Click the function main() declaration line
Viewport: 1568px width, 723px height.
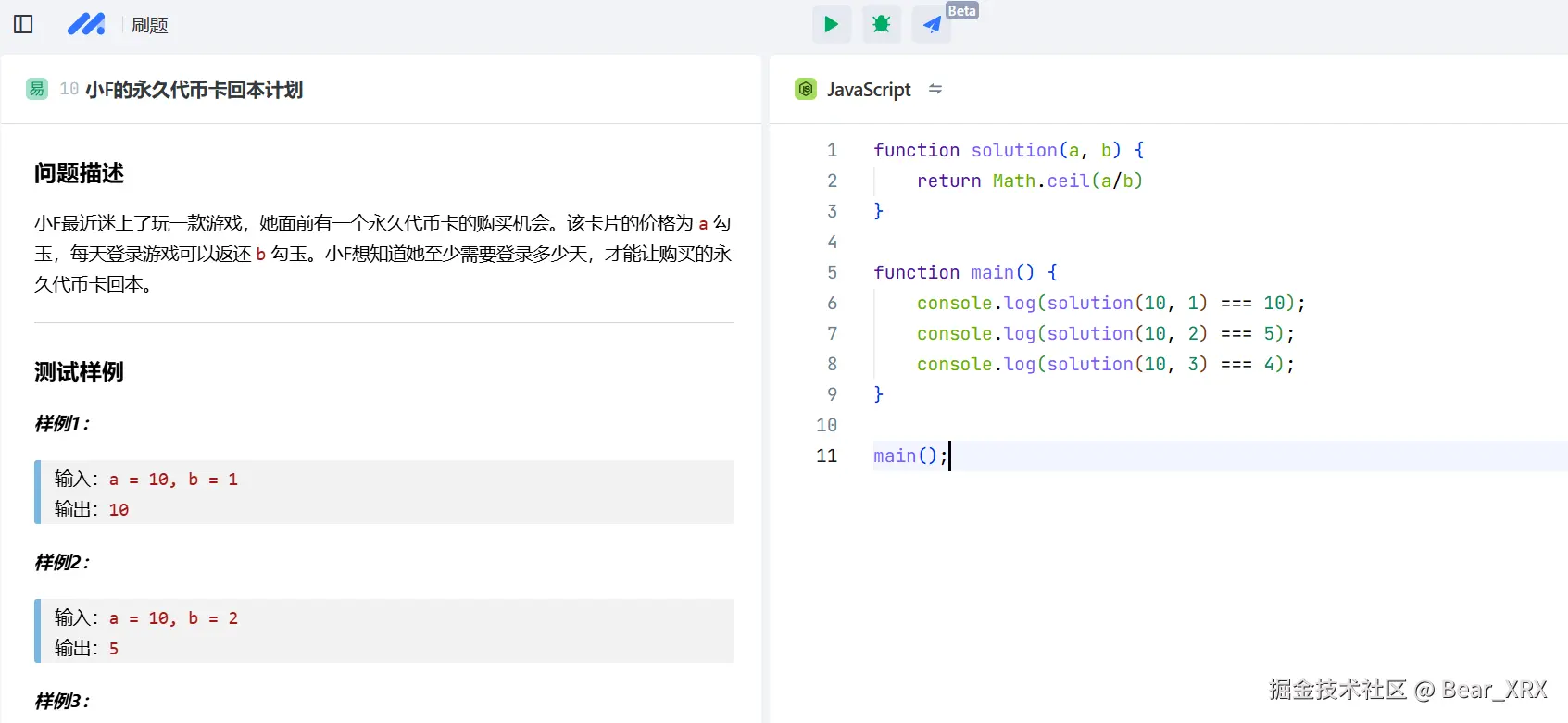tap(964, 272)
